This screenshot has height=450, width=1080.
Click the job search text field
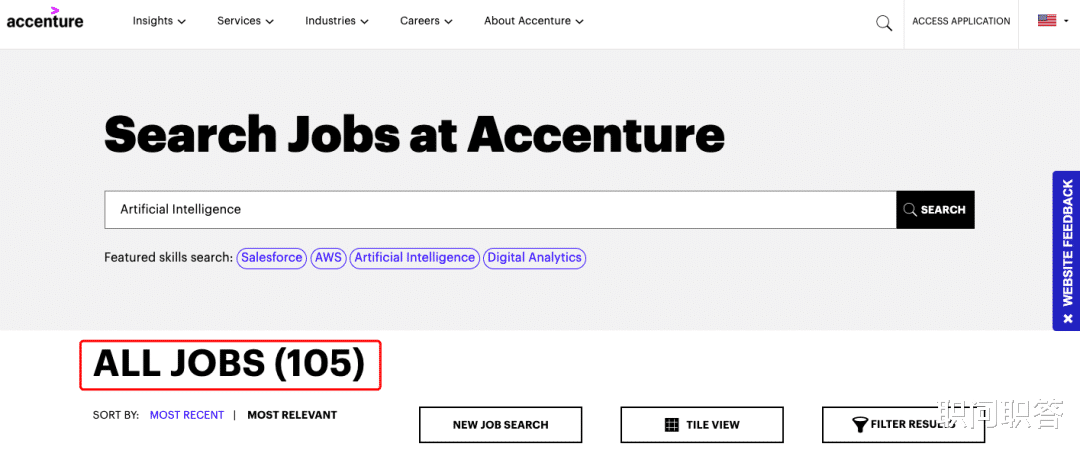500,210
